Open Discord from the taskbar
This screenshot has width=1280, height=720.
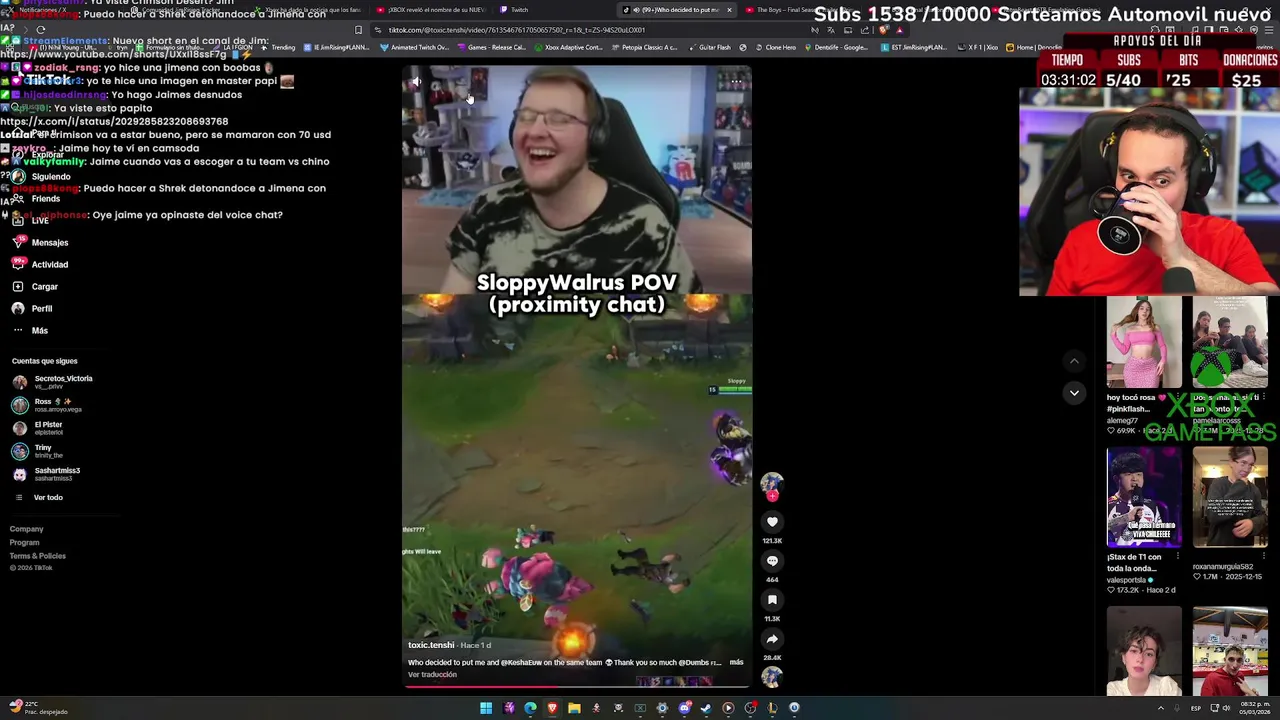tap(684, 708)
